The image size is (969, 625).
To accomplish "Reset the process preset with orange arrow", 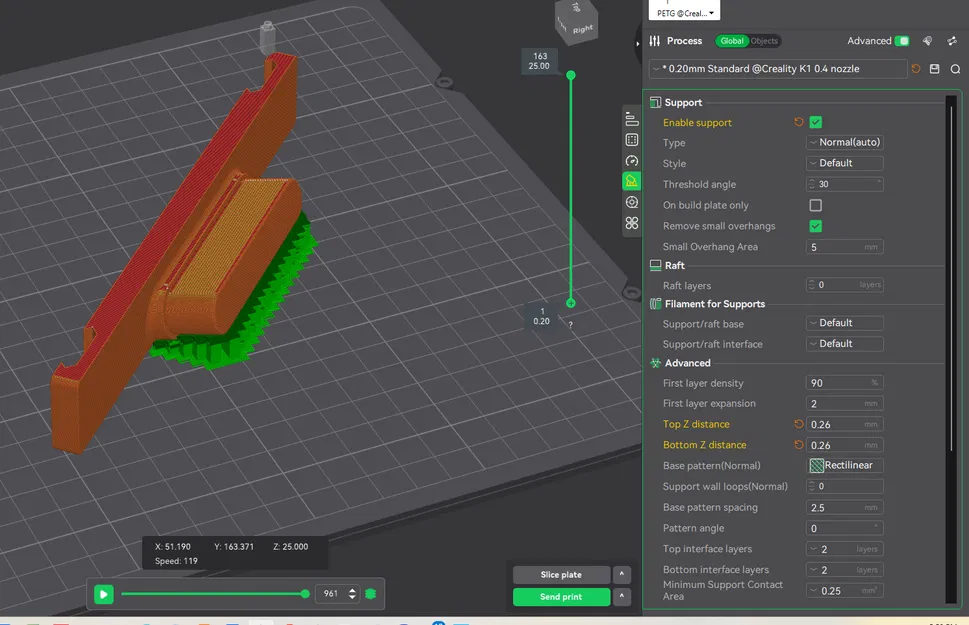I will 916,69.
